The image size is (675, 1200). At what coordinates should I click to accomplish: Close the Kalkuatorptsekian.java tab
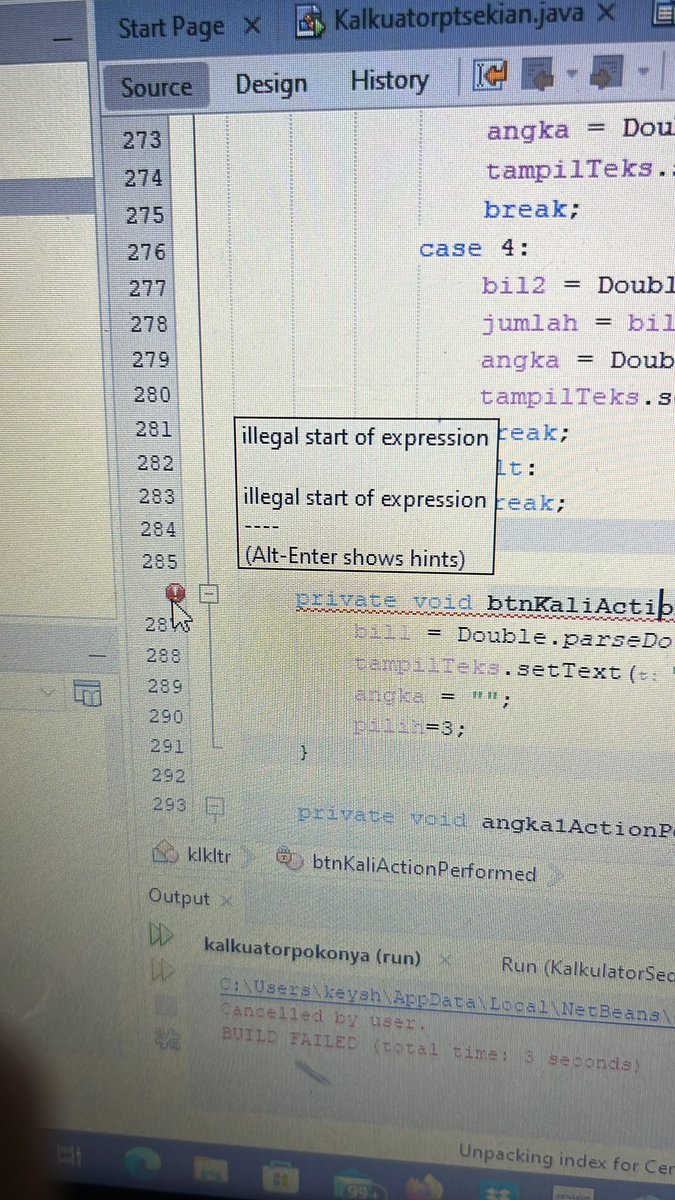coord(604,13)
